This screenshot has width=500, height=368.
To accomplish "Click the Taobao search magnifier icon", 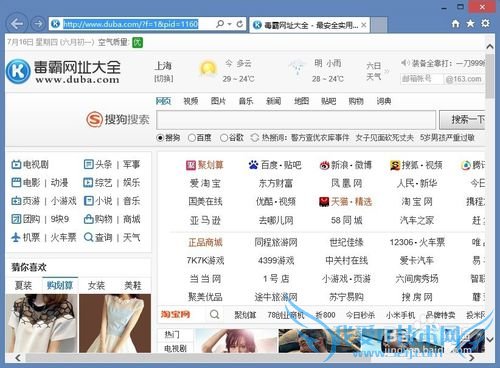I will (x=214, y=314).
